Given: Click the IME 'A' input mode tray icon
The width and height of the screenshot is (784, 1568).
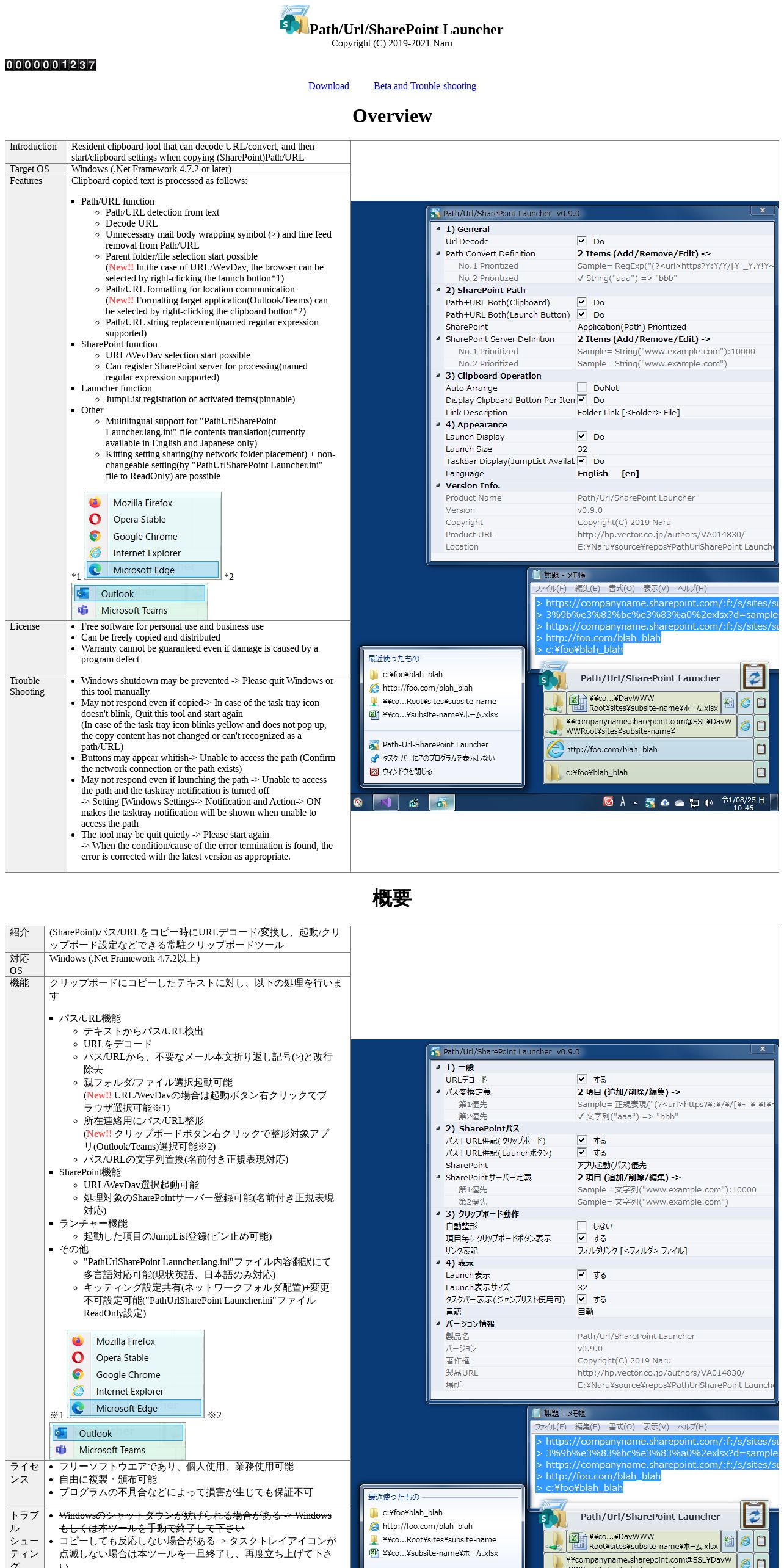Looking at the screenshot, I should point(623,802).
